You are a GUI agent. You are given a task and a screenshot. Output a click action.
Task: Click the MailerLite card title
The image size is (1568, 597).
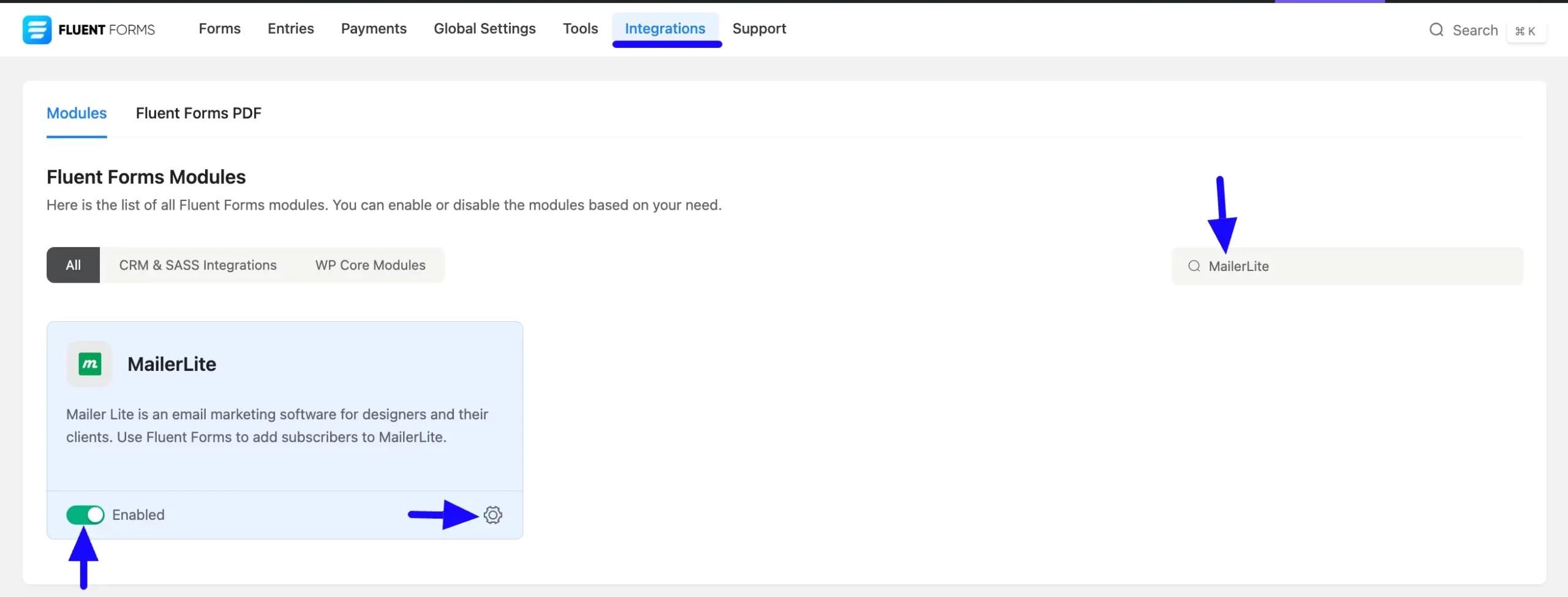(171, 364)
